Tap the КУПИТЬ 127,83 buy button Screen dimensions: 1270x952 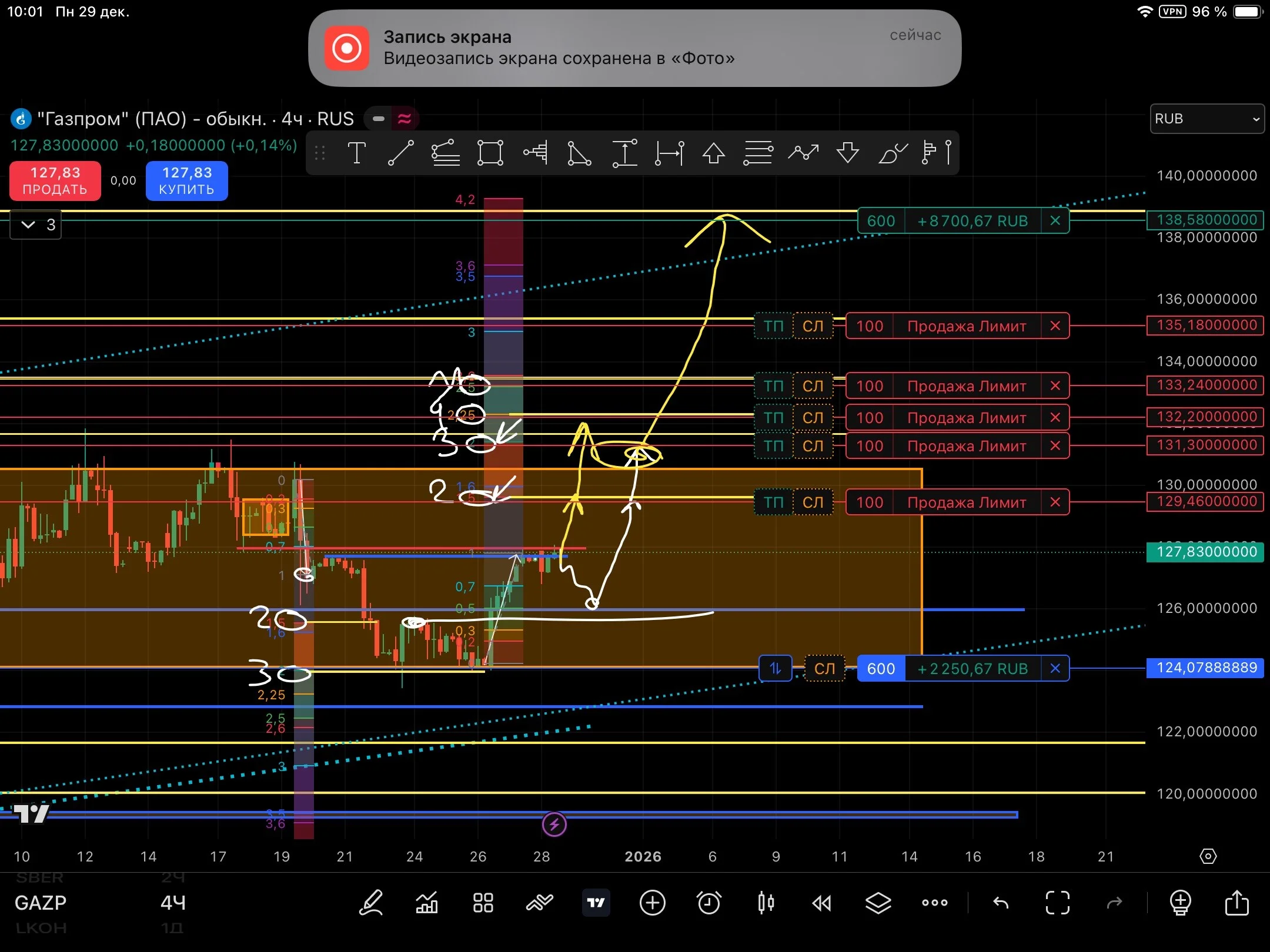click(187, 181)
